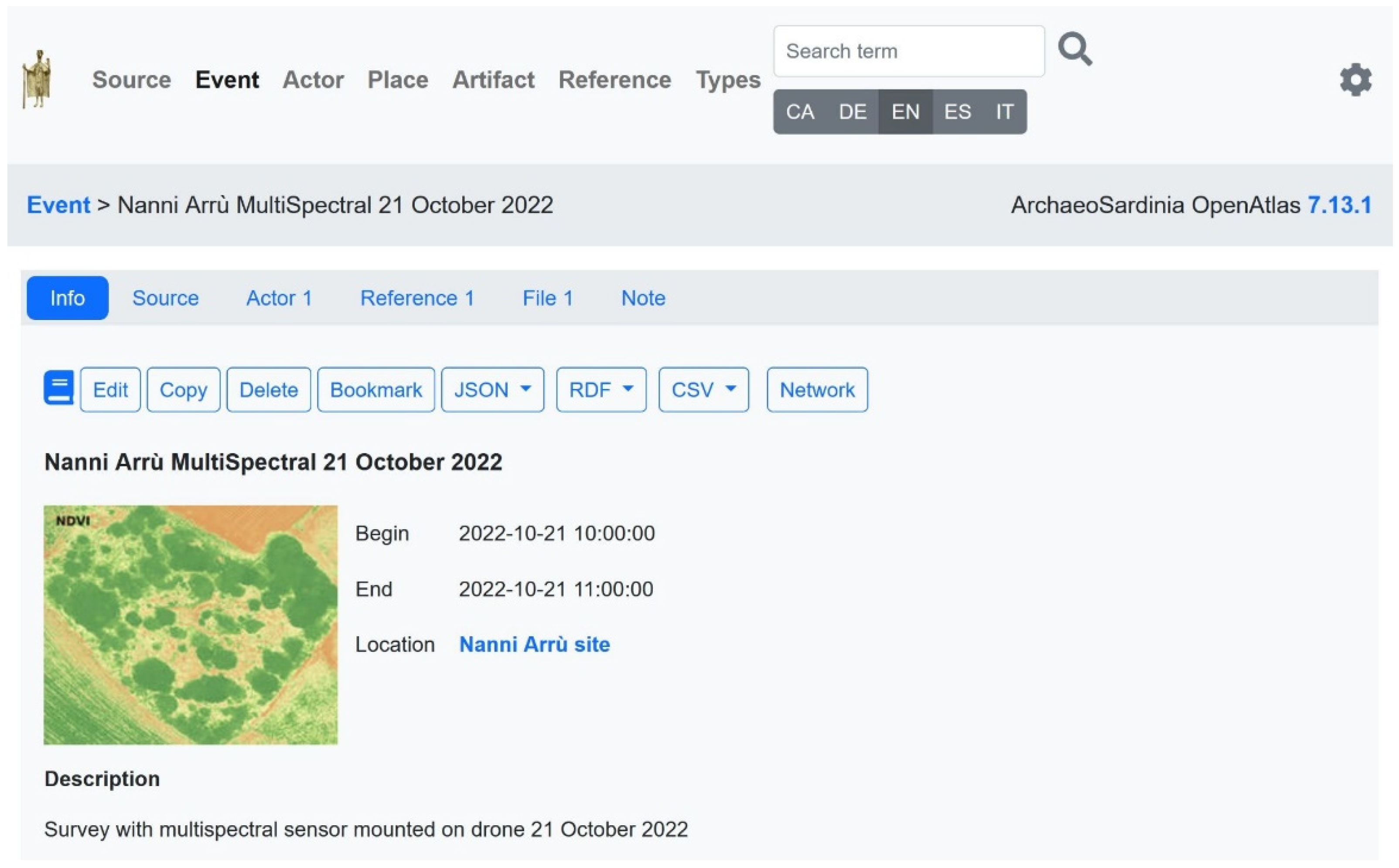Viewport: 1399px width, 868px height.
Task: Open the Nanni Arrù site location link
Action: pyautogui.click(x=534, y=644)
